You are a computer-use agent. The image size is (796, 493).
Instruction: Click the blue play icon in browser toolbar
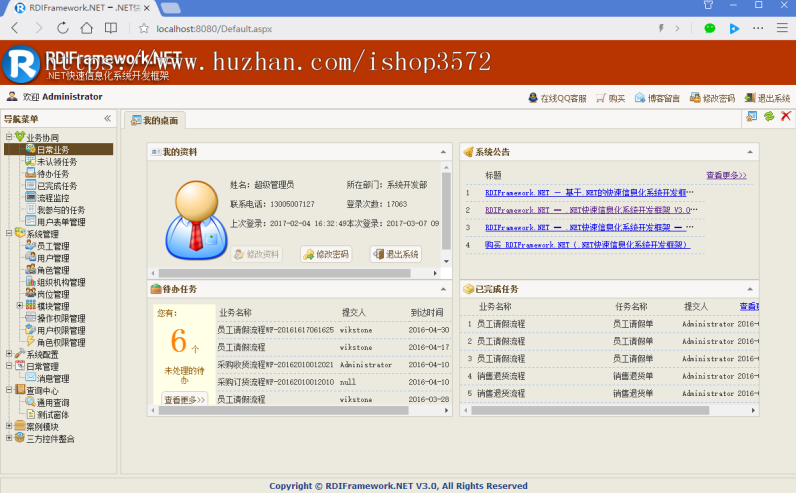pos(734,28)
